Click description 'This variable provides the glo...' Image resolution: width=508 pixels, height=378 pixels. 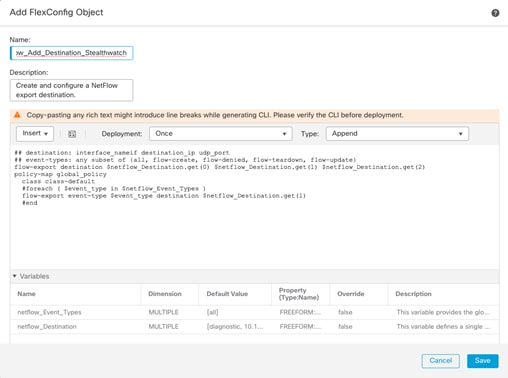pyautogui.click(x=443, y=312)
